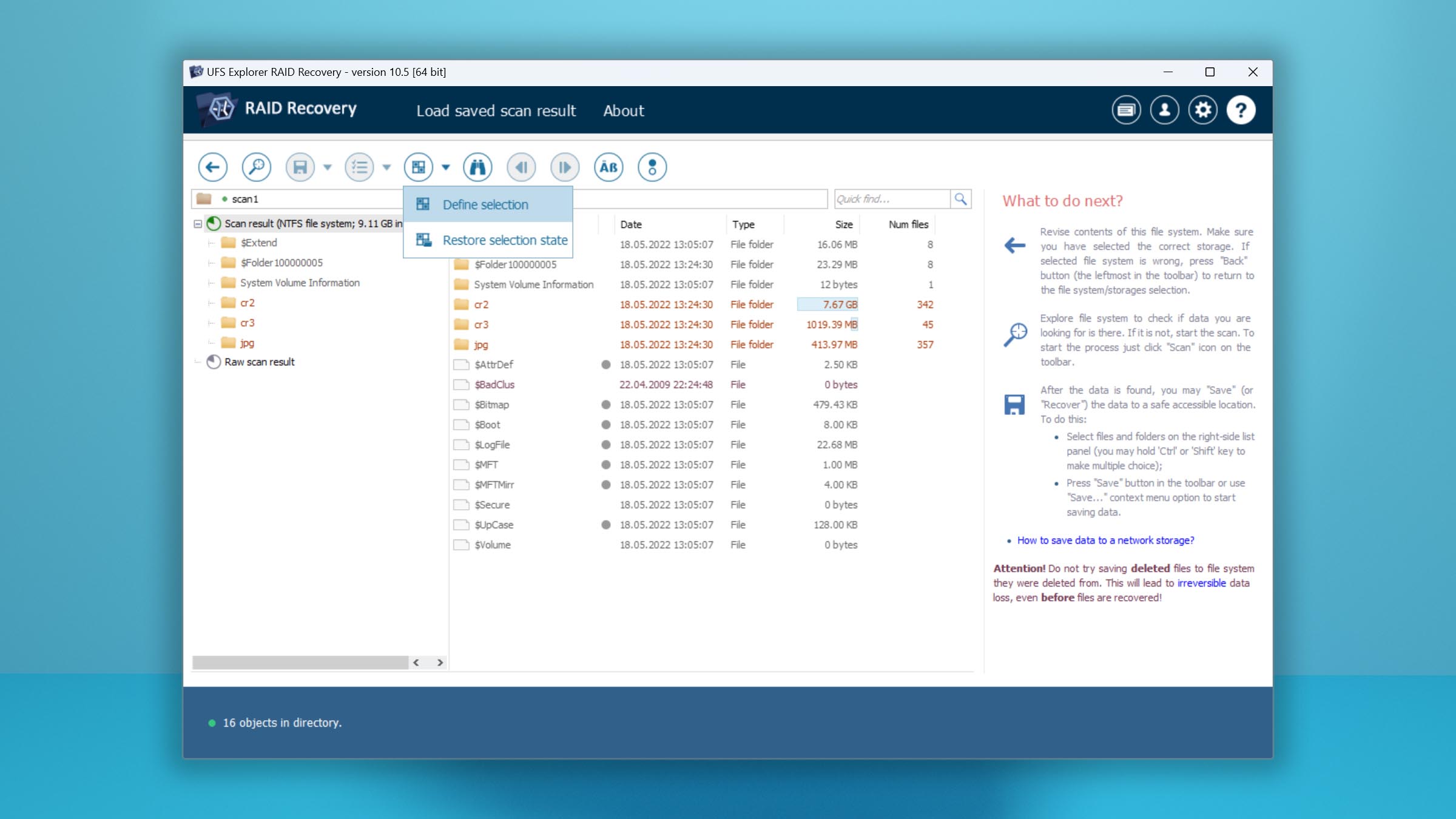Click in the Quick find input field
1456x819 pixels.
(892, 199)
